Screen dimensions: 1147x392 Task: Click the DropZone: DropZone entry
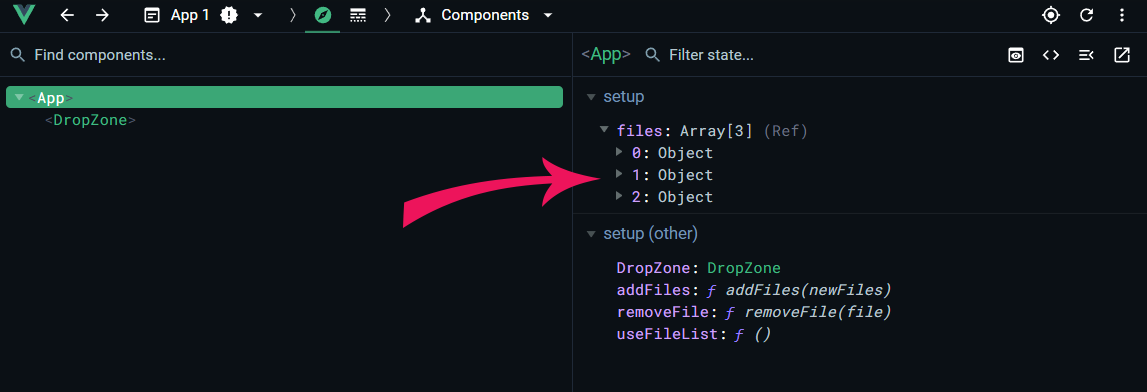coord(699,268)
